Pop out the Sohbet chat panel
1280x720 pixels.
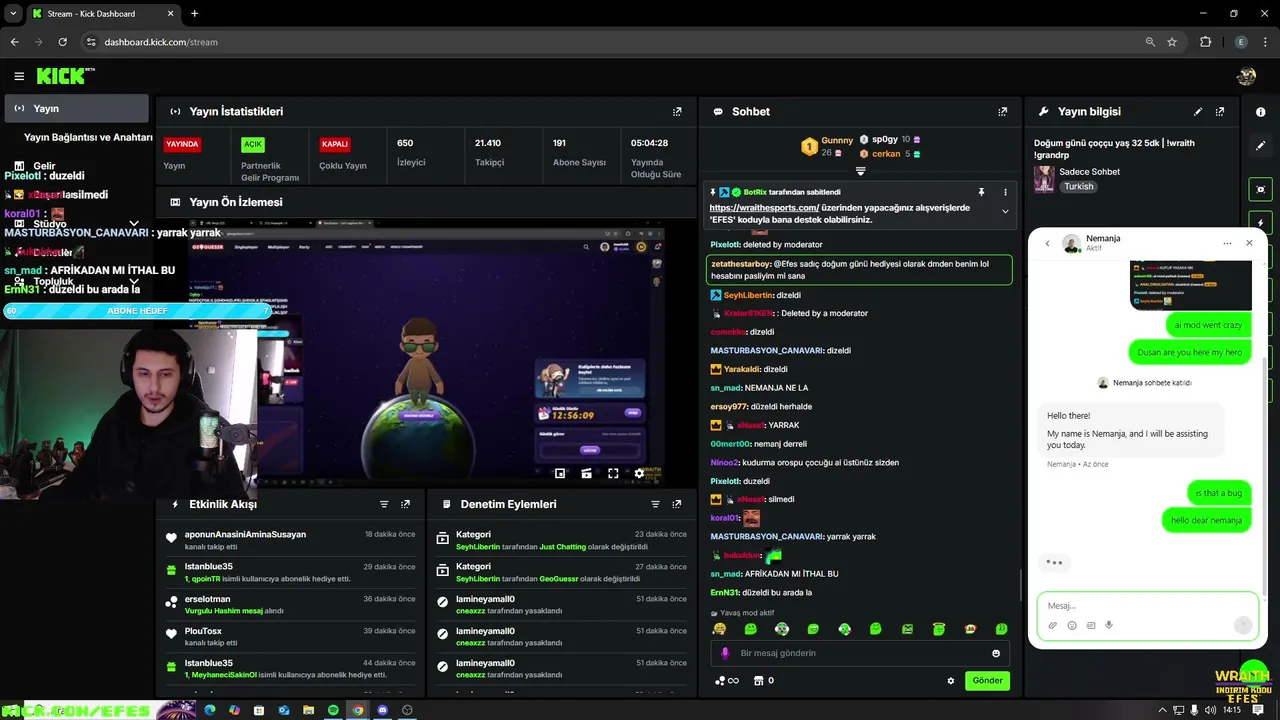point(1002,112)
